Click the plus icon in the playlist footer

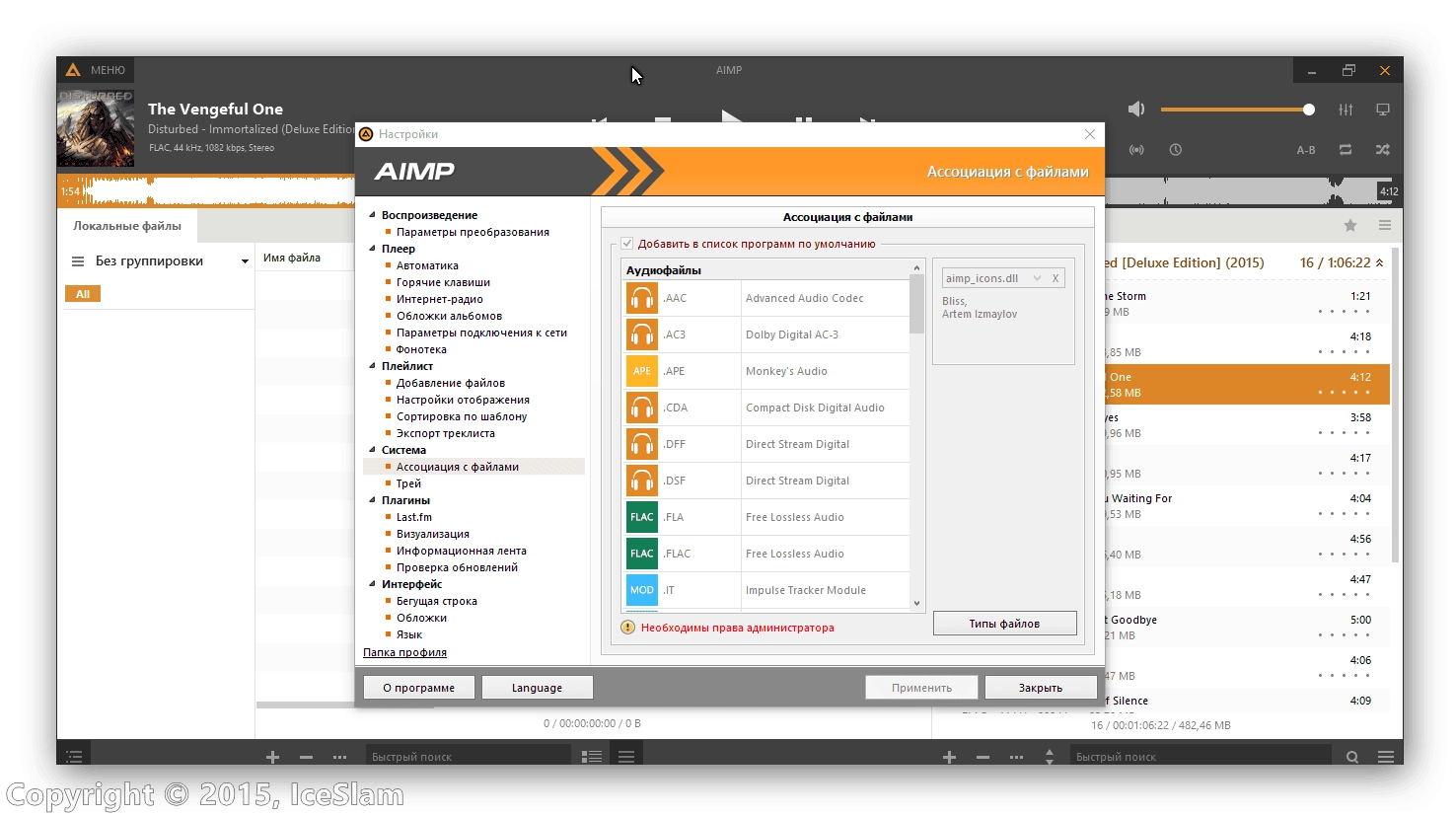(949, 757)
